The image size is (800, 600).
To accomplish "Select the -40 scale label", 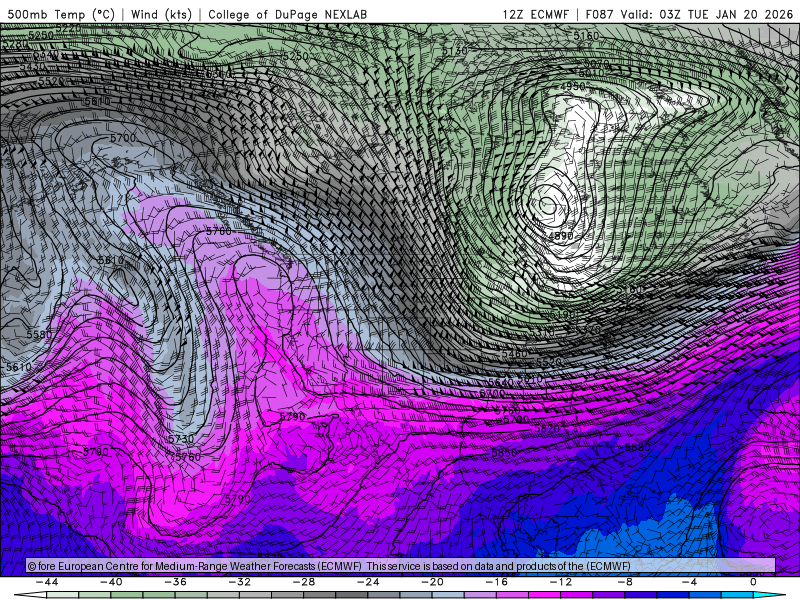I will [112, 582].
